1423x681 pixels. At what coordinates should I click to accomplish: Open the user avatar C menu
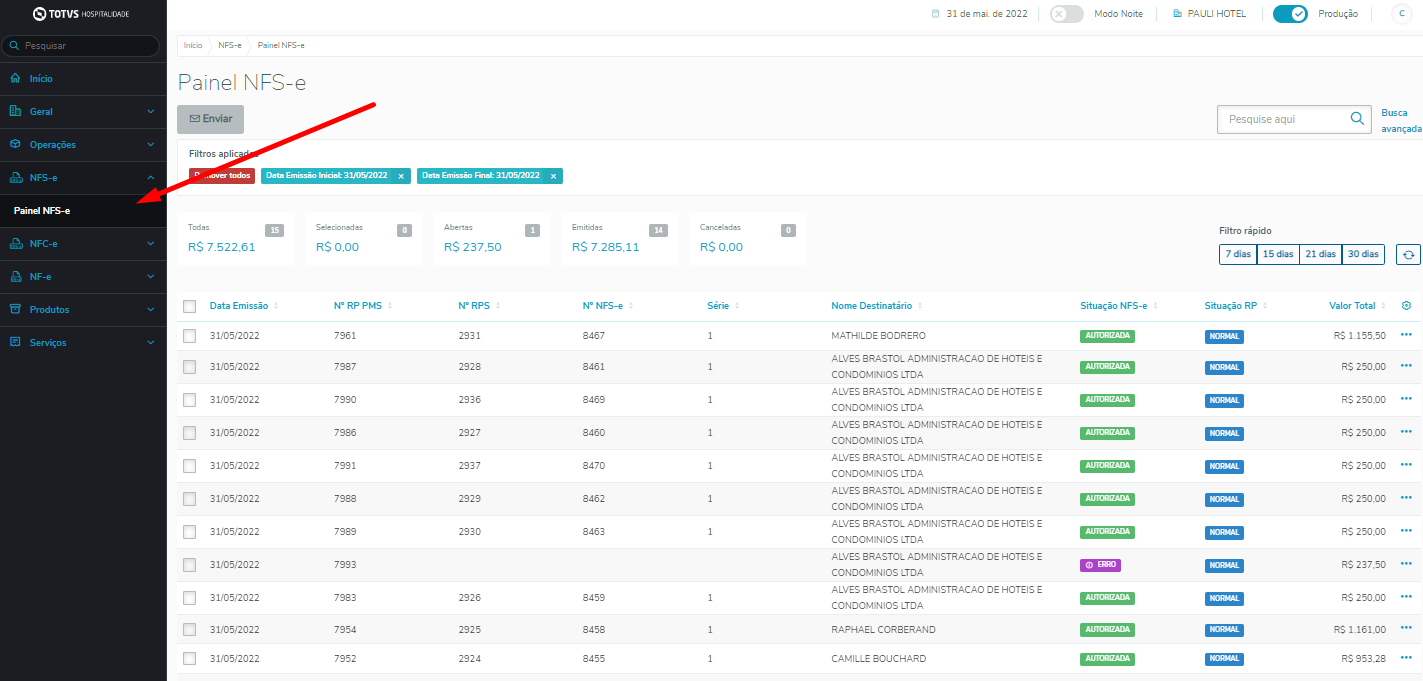click(1402, 14)
